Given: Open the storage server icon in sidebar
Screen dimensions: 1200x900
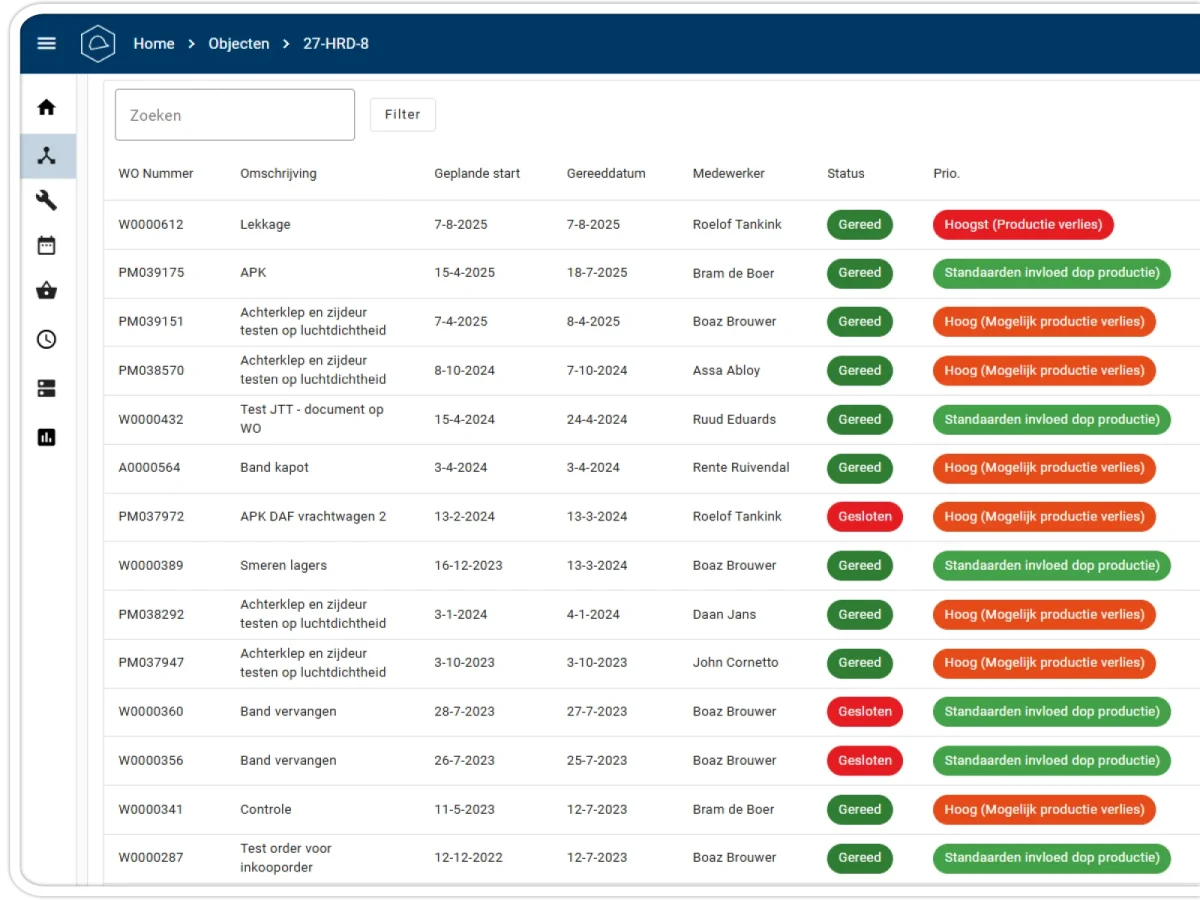Looking at the screenshot, I should coord(46,389).
